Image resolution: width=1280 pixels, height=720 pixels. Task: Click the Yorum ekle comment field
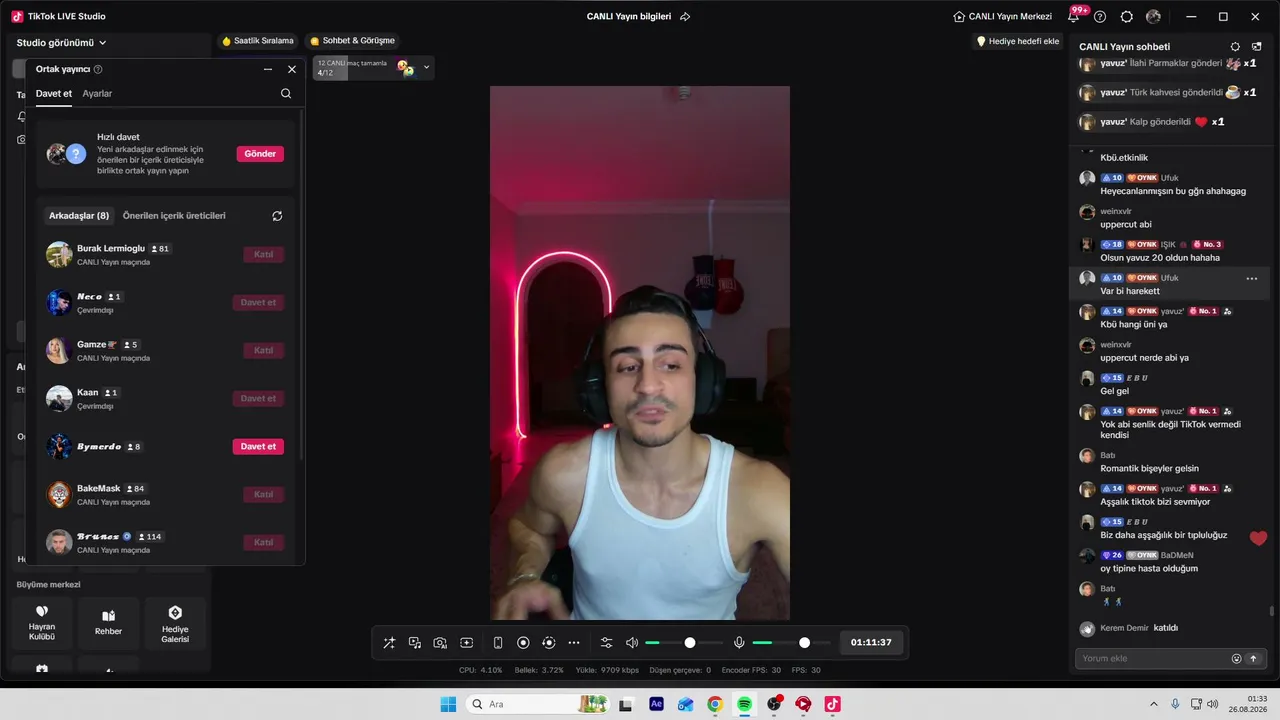point(1153,658)
